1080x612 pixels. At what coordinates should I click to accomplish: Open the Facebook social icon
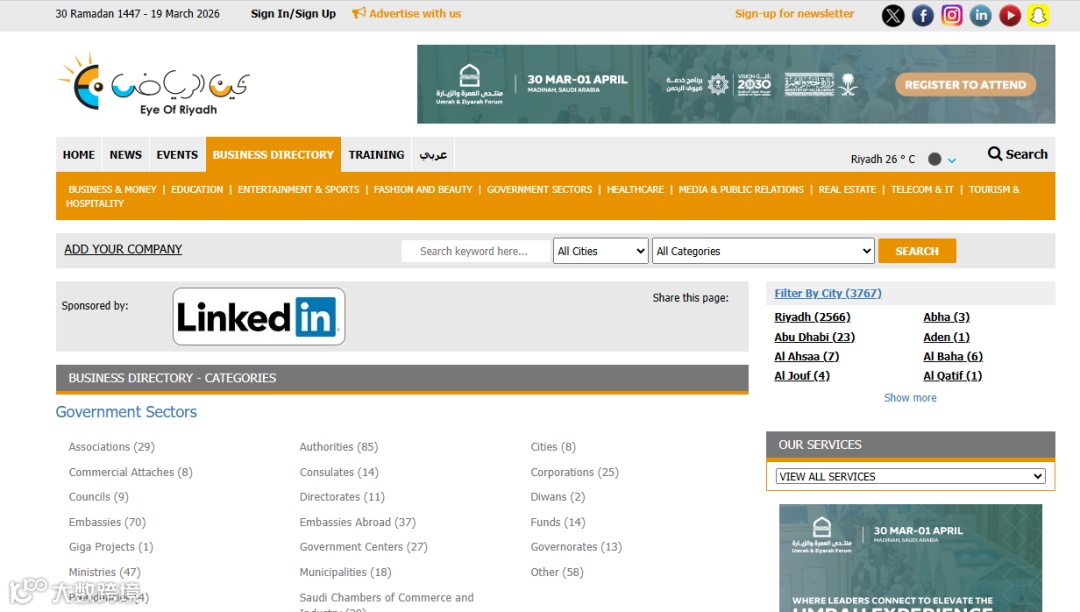tap(922, 15)
